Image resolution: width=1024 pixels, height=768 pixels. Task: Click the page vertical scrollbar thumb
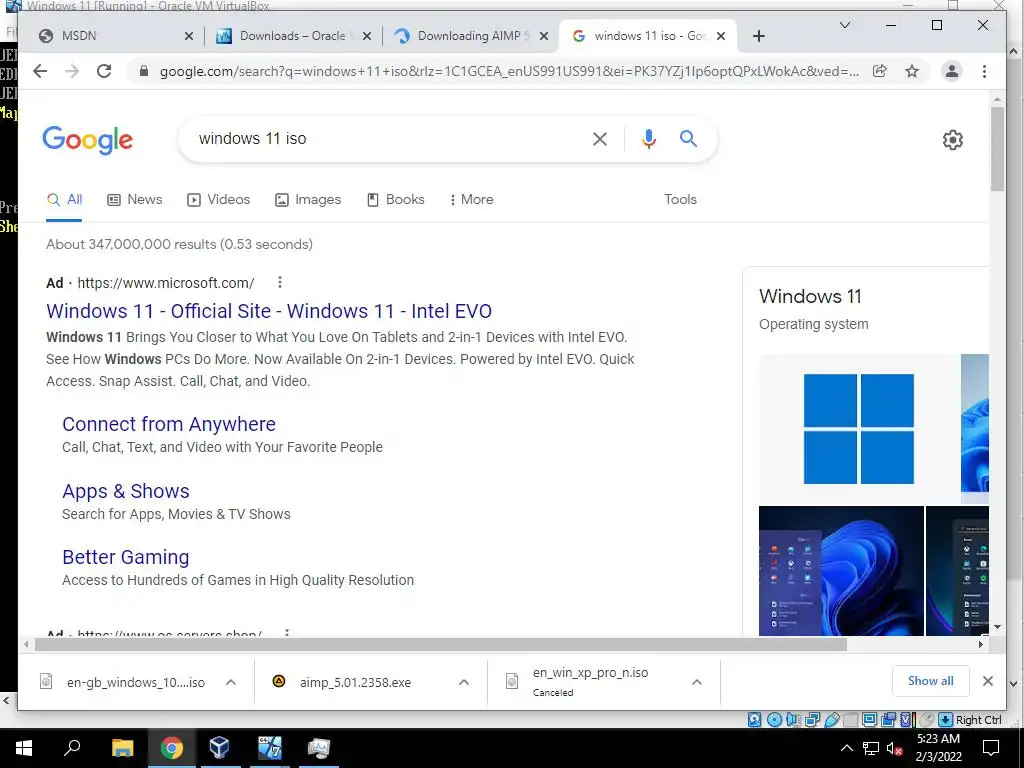click(x=997, y=149)
